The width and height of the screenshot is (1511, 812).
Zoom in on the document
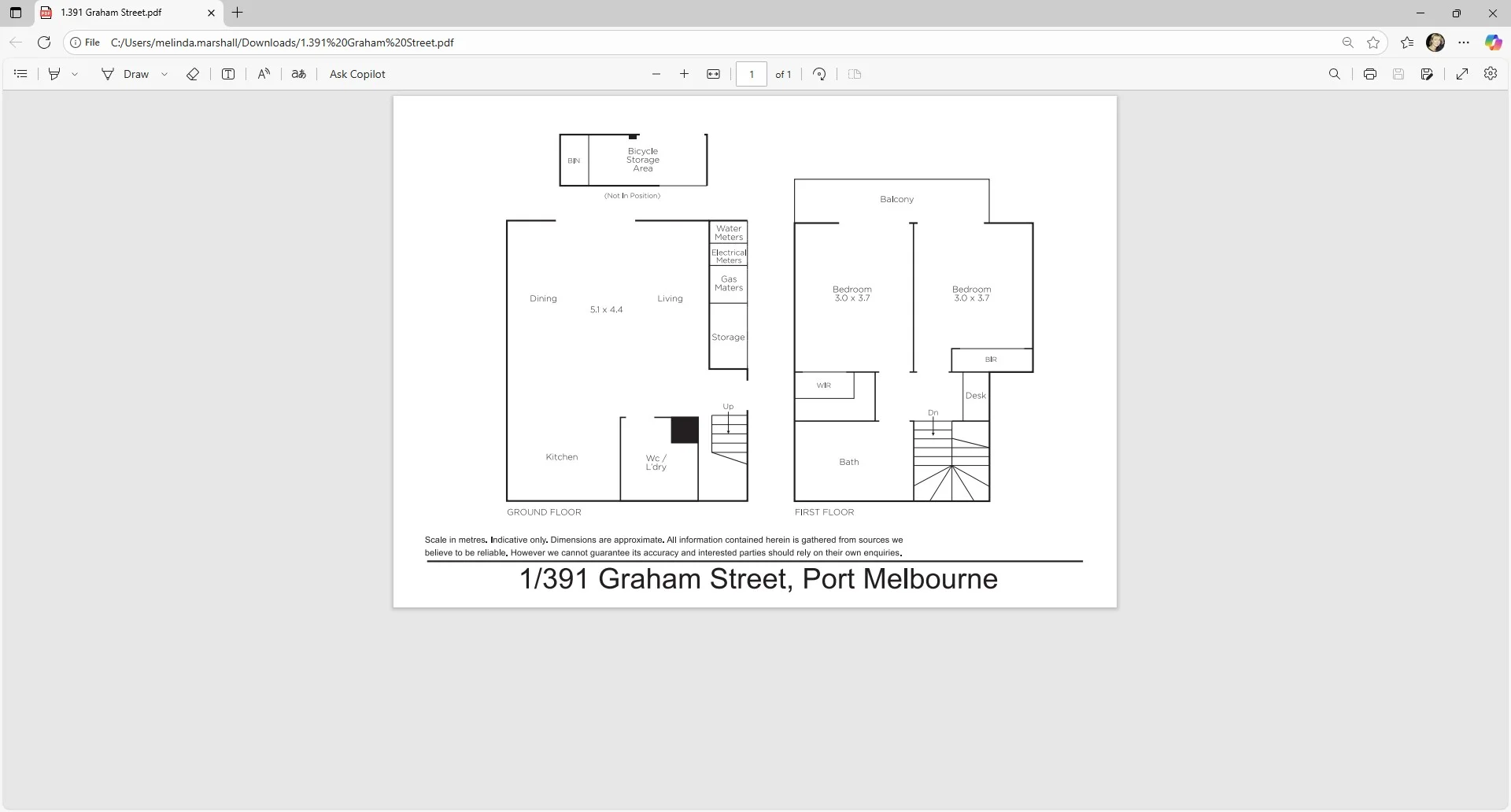point(684,74)
